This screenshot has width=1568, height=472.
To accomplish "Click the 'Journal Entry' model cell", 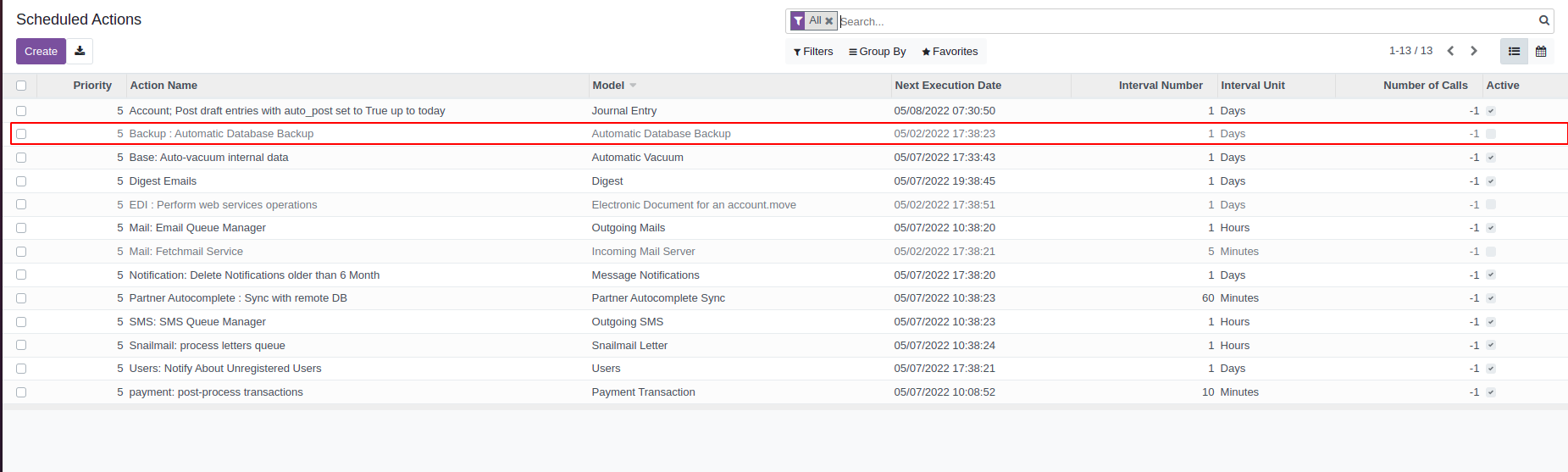I will (x=624, y=111).
